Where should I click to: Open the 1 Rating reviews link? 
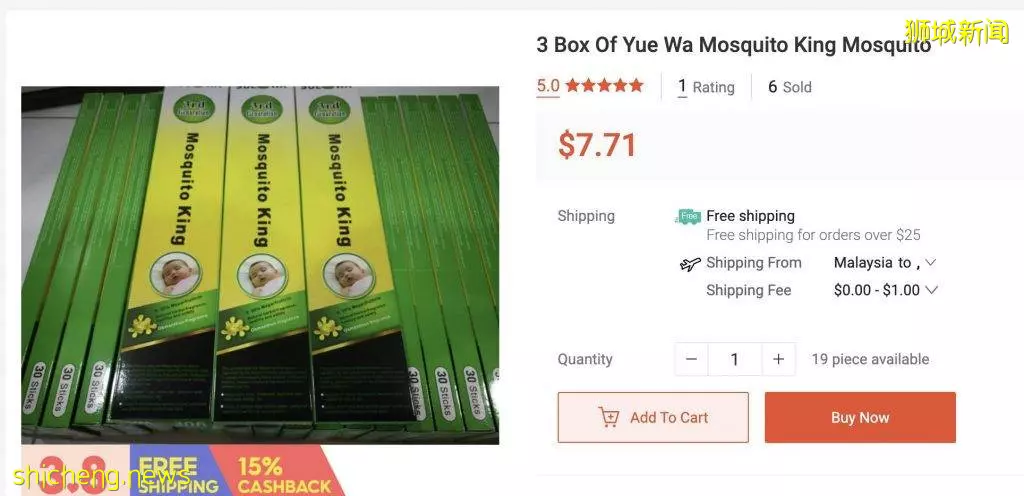pos(706,87)
